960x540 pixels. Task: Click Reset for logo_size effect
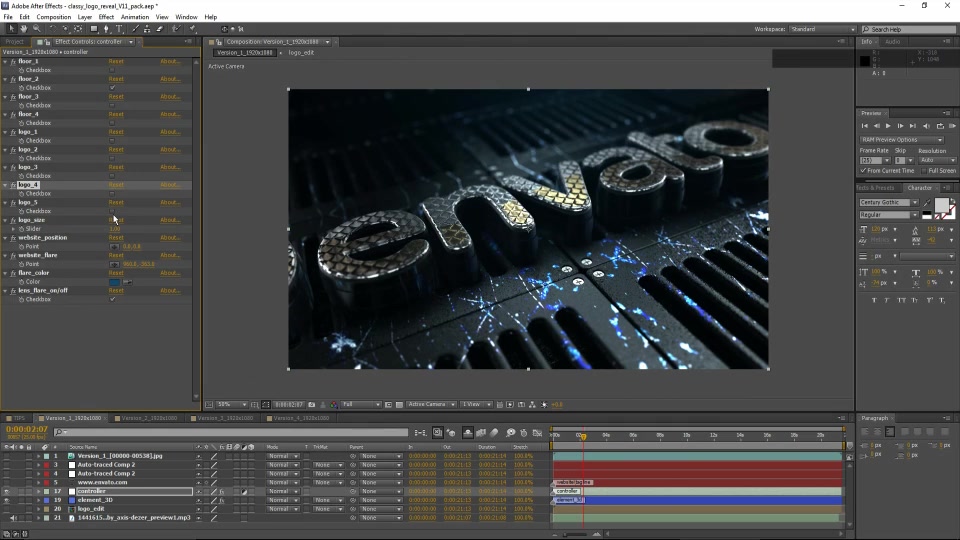[x=116, y=220]
